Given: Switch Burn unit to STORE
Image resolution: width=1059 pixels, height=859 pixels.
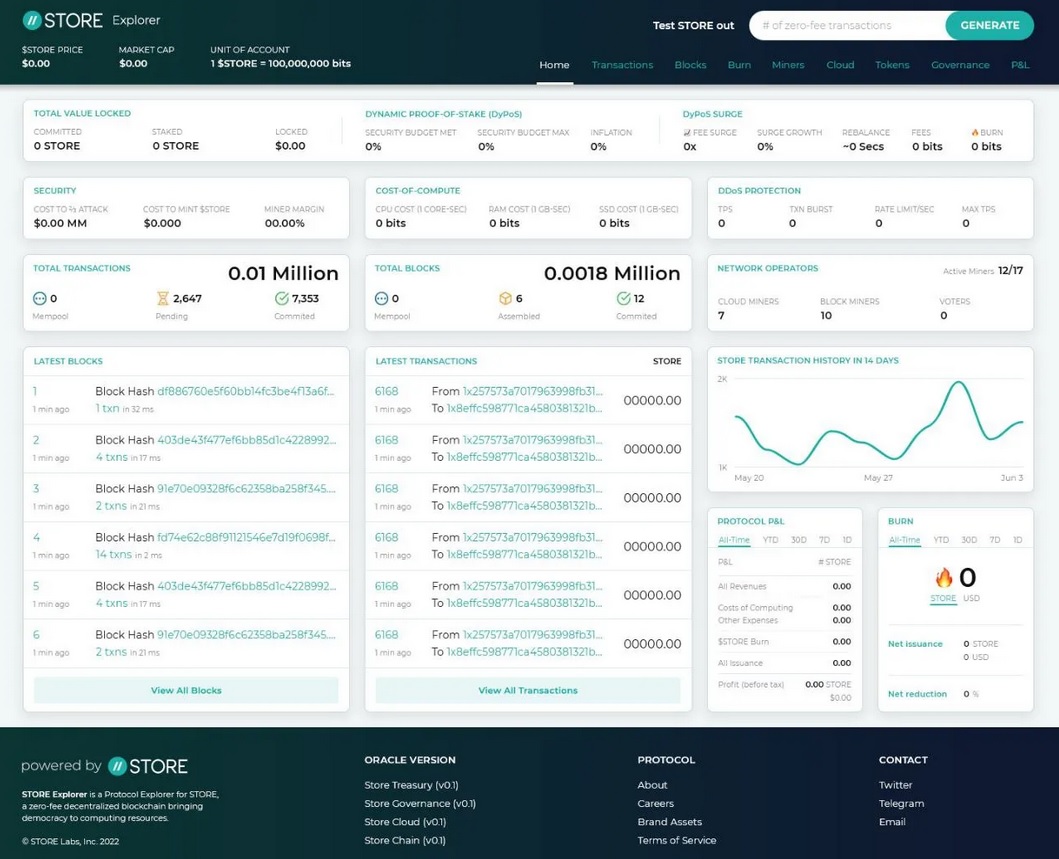Looking at the screenshot, I should 943,598.
